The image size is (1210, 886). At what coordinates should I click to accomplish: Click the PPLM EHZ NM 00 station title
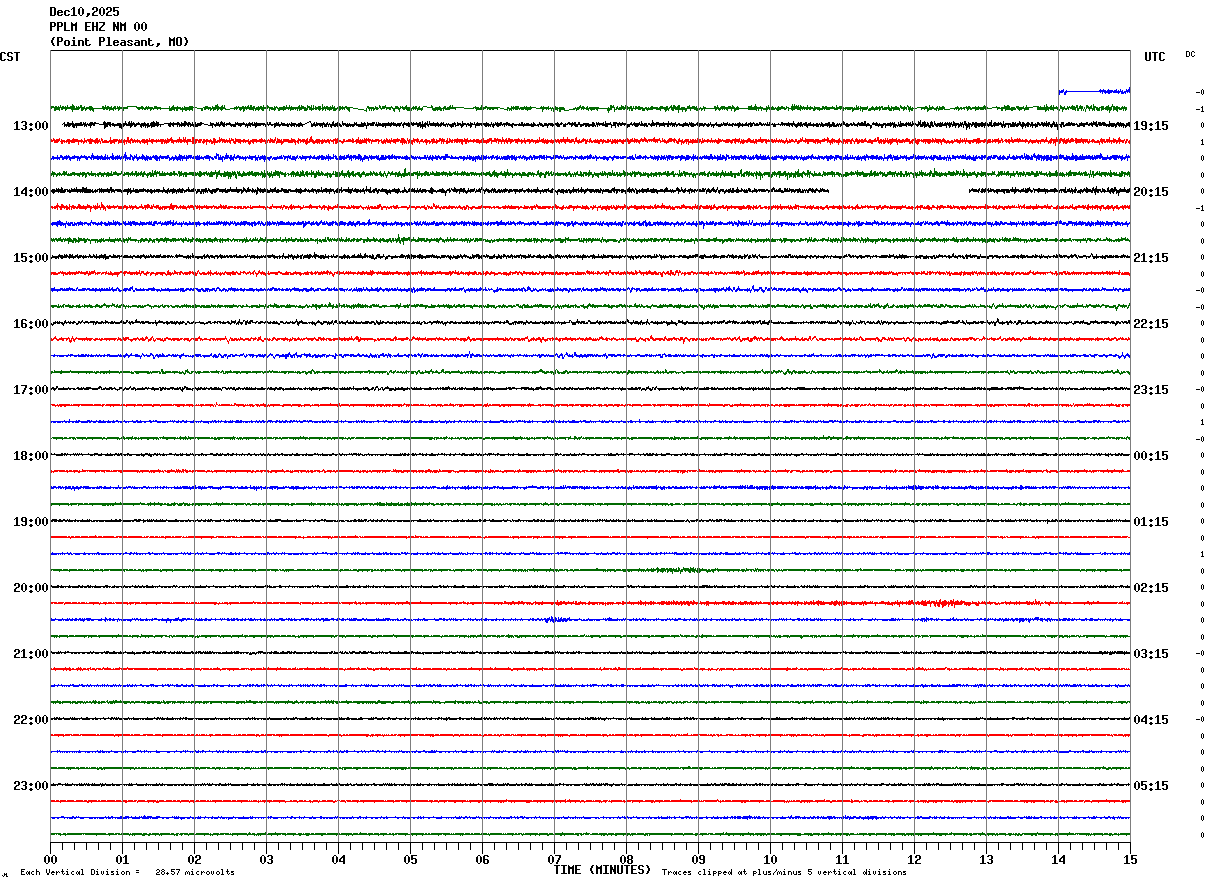coord(98,27)
